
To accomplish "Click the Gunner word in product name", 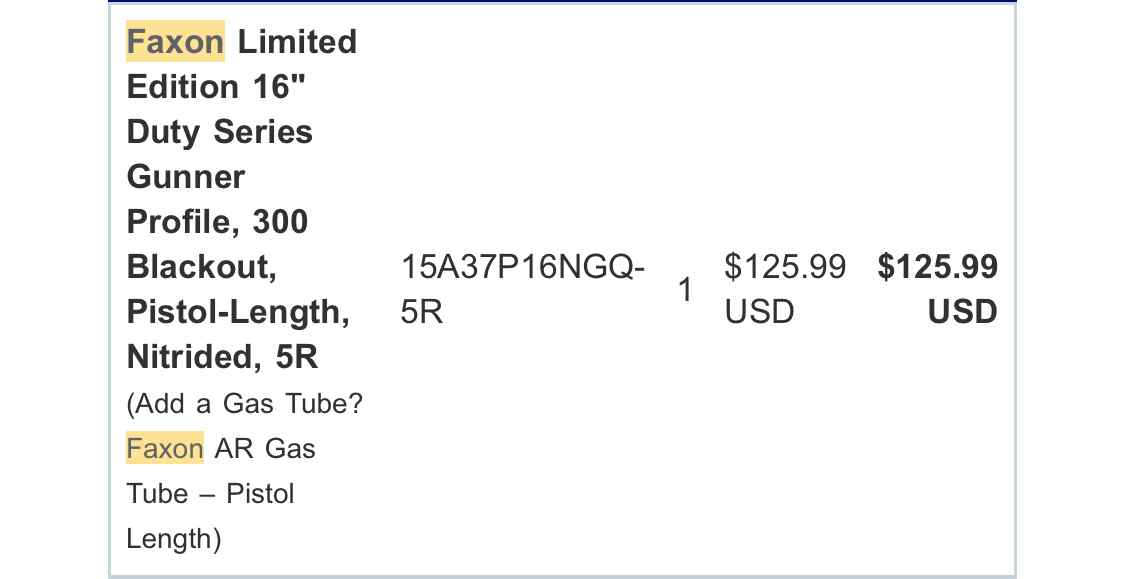I will point(186,177).
